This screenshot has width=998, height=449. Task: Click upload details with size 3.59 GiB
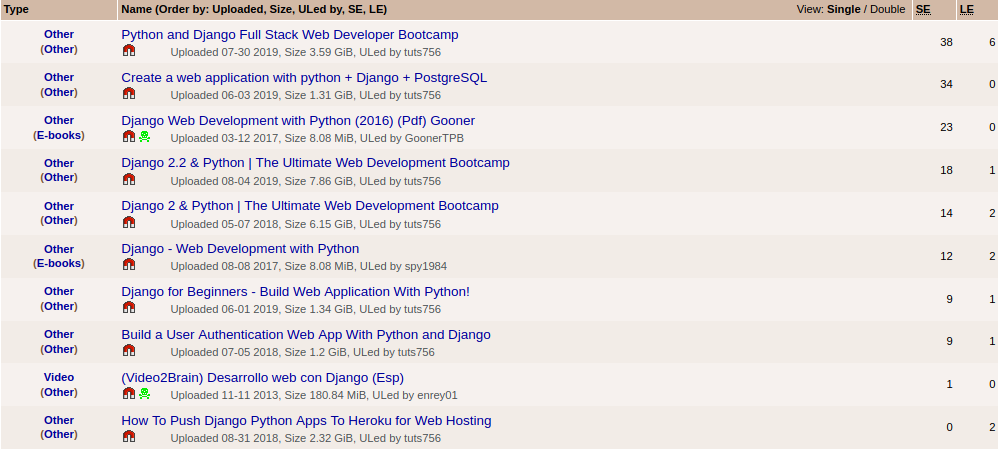click(x=306, y=52)
